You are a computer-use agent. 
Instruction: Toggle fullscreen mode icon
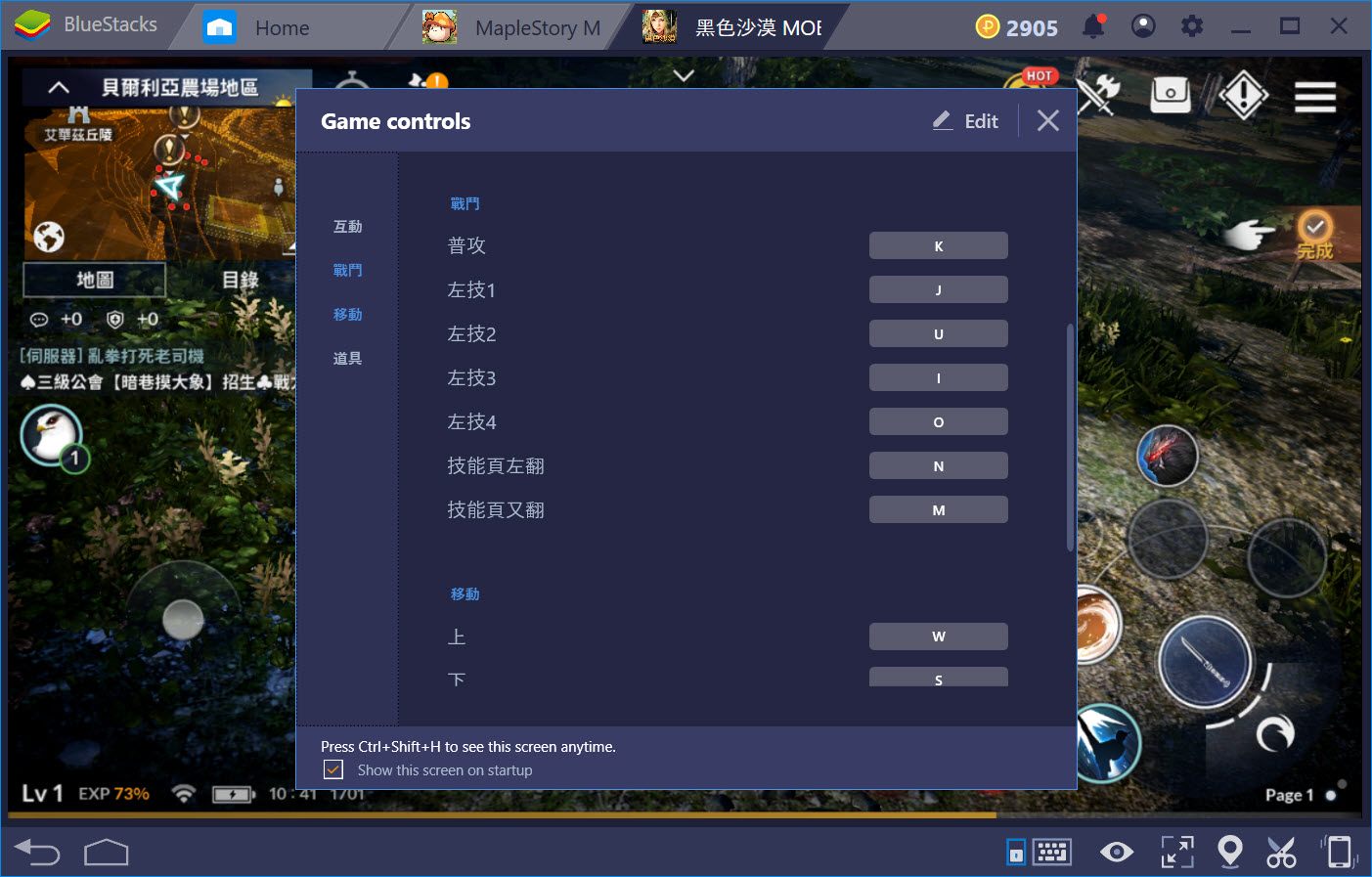[1177, 853]
